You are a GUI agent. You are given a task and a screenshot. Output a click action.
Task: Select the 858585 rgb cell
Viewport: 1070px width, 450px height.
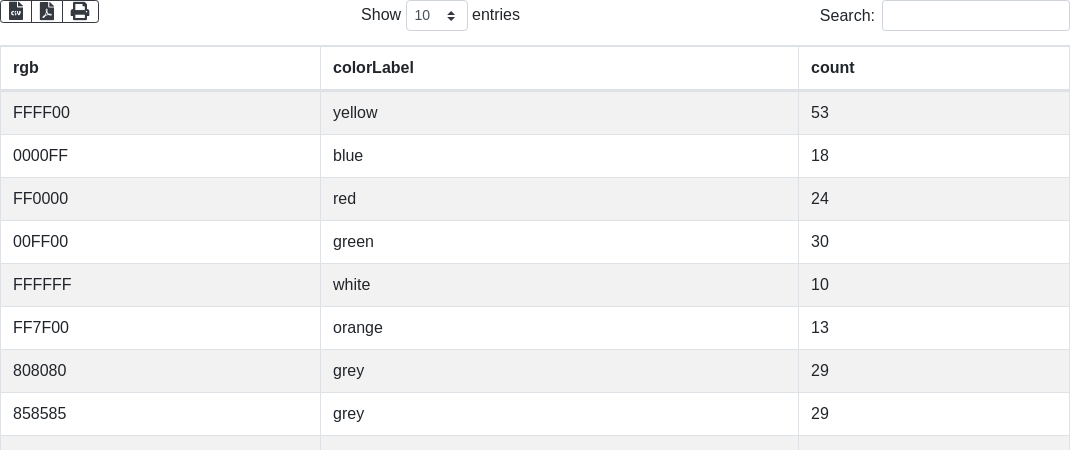(40, 414)
